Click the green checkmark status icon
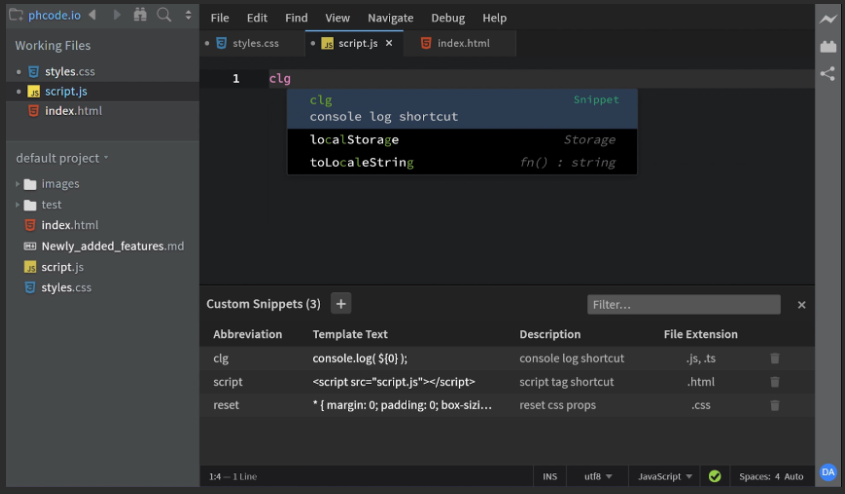Image resolution: width=845 pixels, height=494 pixels. (714, 477)
